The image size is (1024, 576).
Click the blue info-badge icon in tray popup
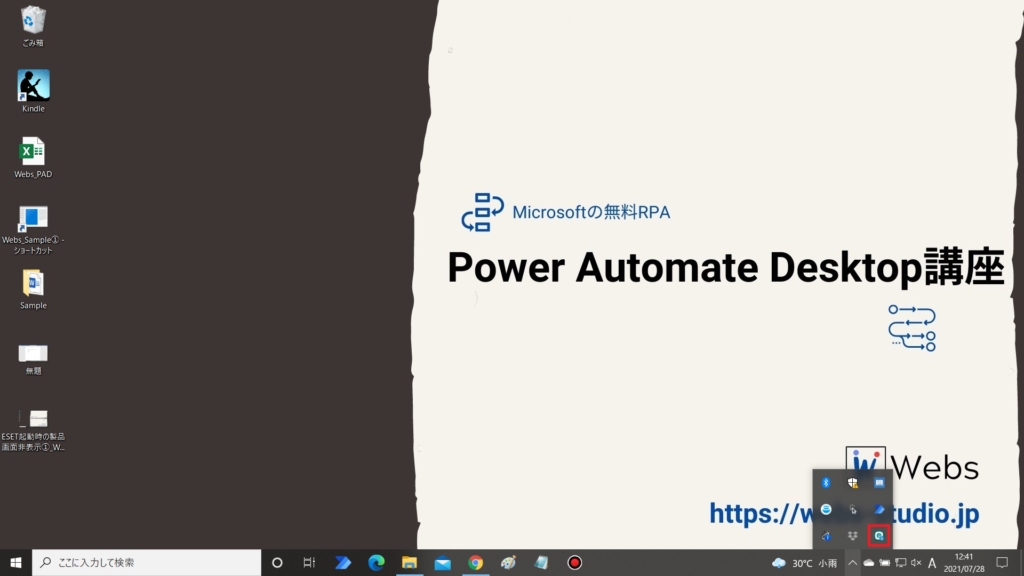coord(826,536)
